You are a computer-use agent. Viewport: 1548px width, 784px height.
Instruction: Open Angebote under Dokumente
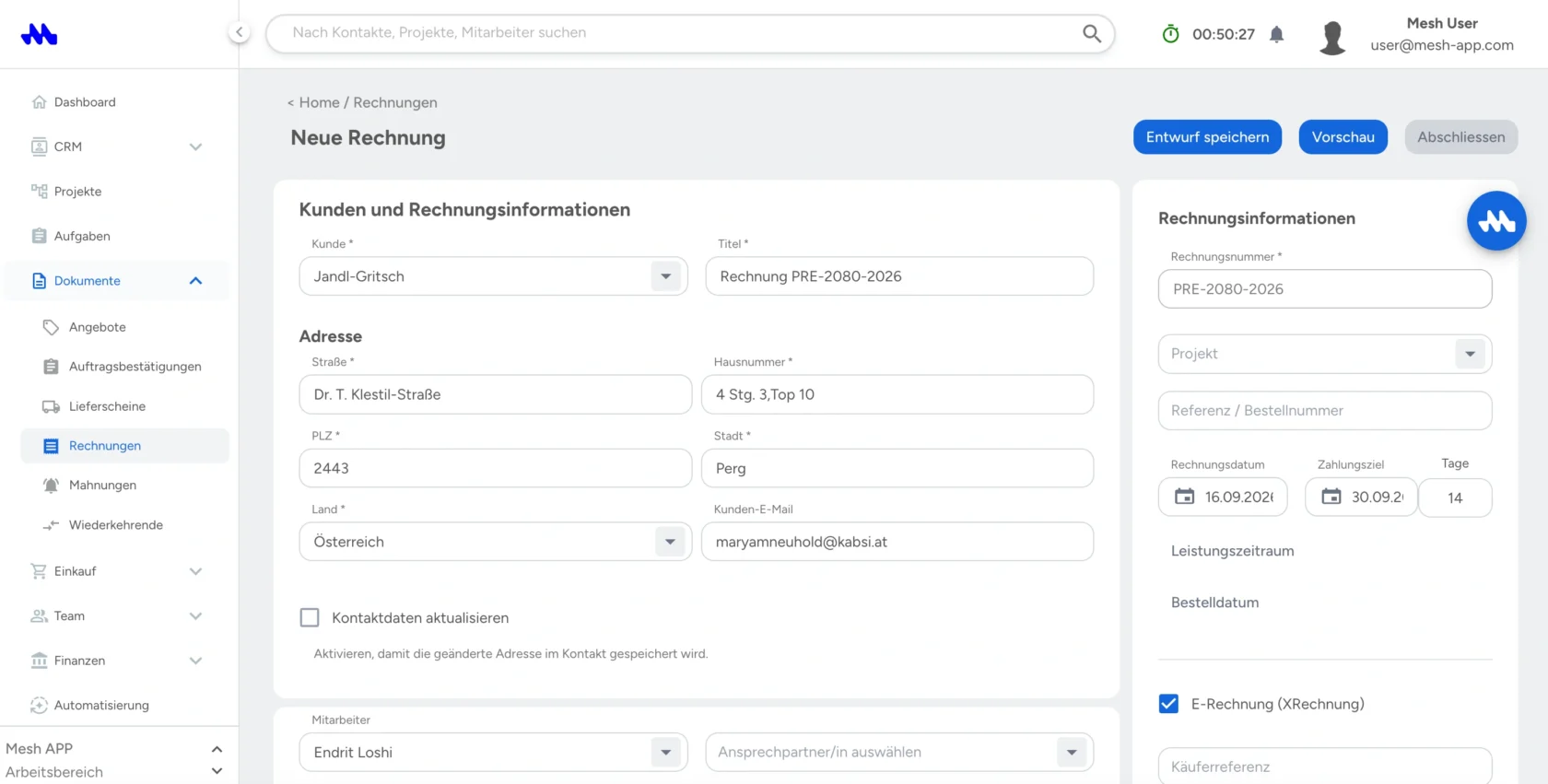97,327
